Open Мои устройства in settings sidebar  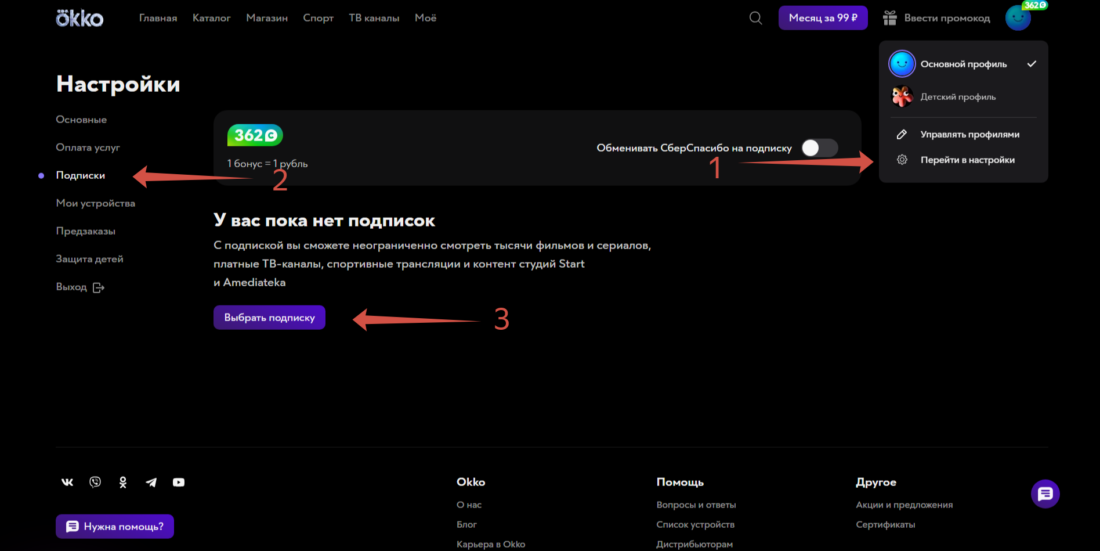click(x=95, y=203)
